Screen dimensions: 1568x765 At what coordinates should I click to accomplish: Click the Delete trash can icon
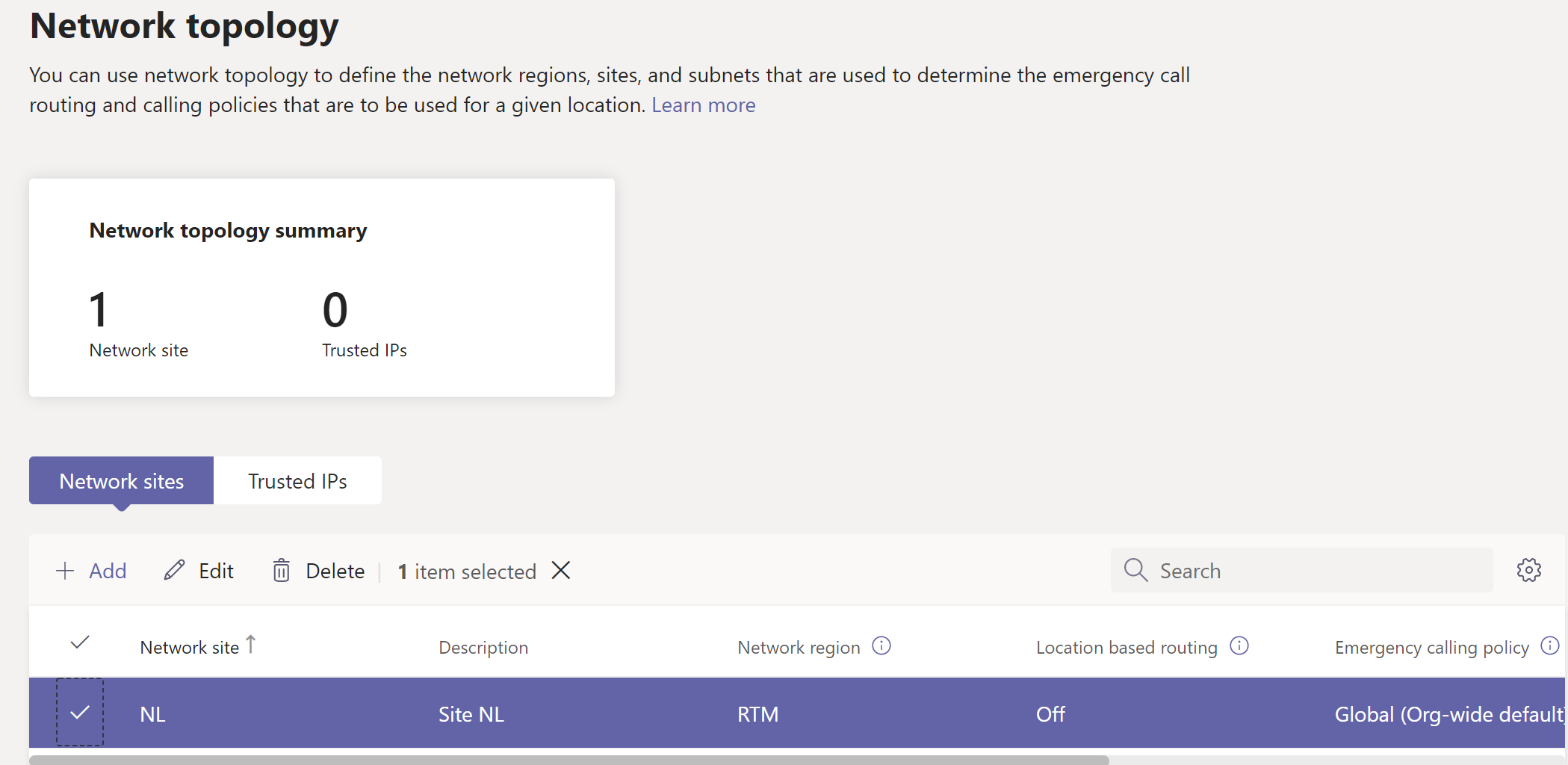[281, 571]
